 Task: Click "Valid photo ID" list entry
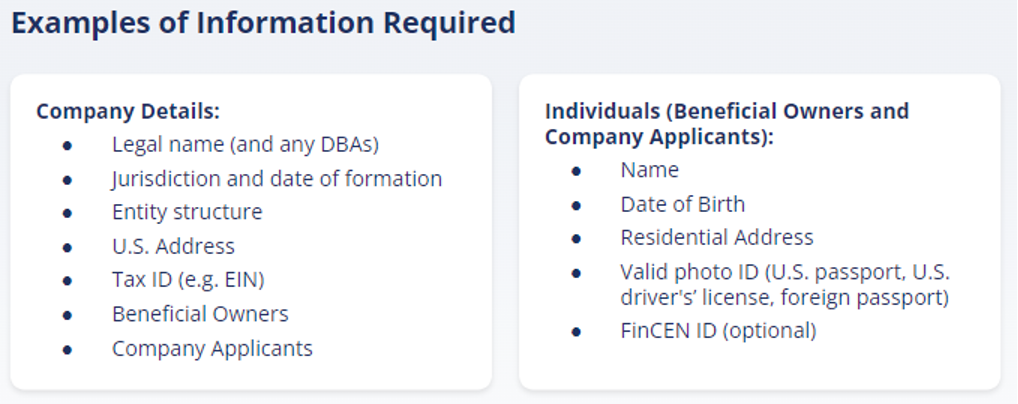click(785, 284)
